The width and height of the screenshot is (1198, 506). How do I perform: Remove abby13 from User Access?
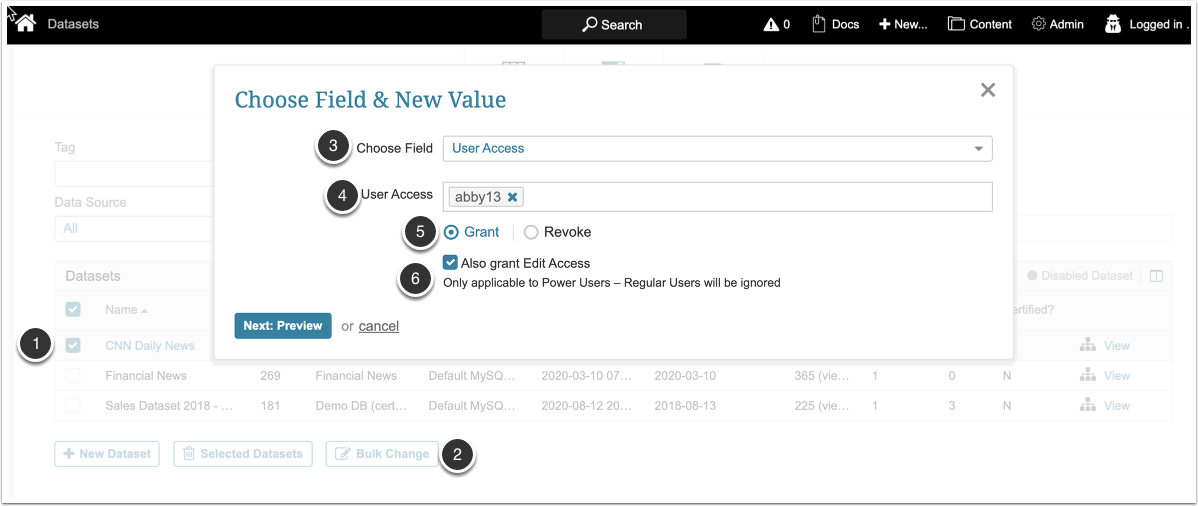(513, 197)
